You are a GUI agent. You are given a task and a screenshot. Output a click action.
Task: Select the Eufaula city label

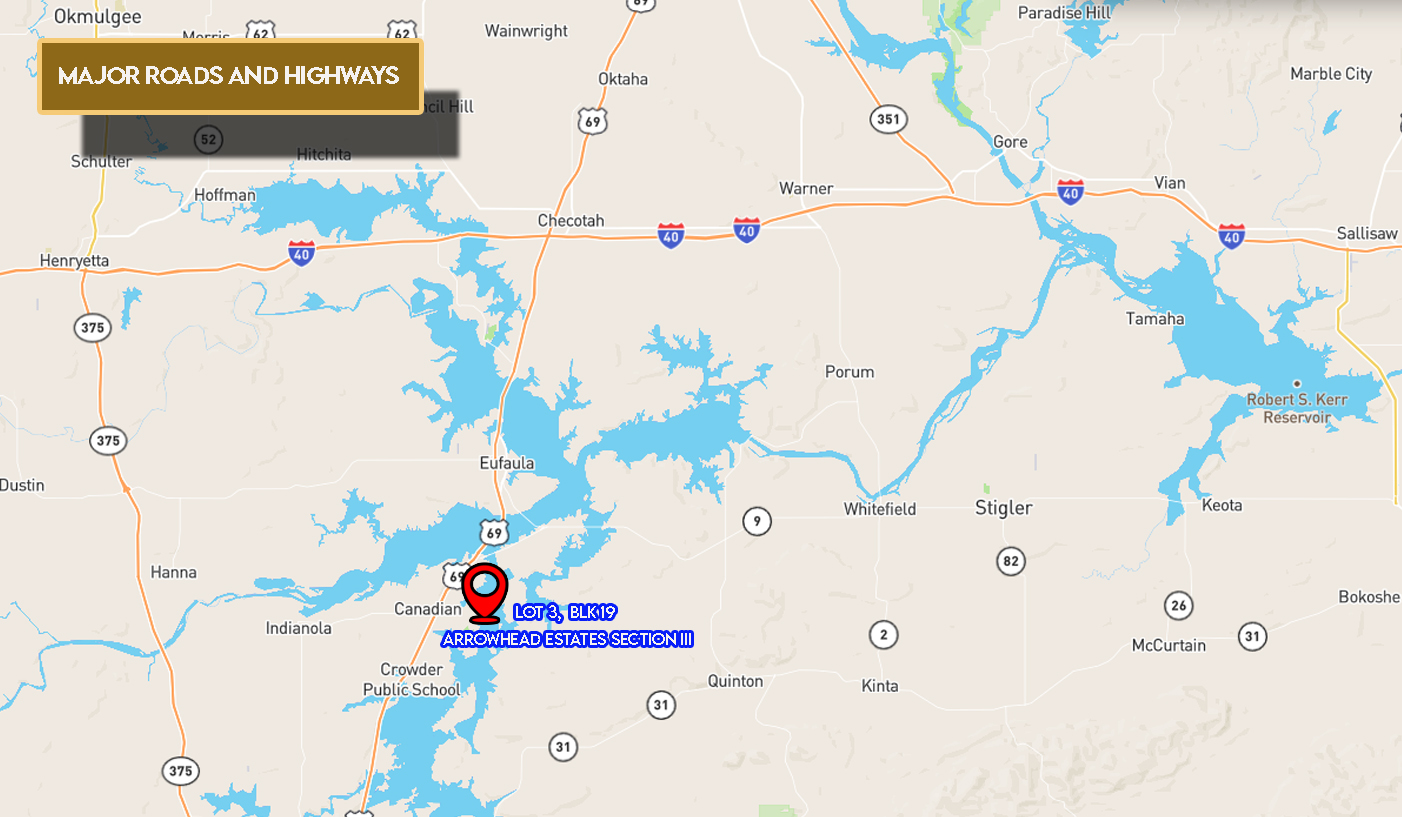pyautogui.click(x=507, y=463)
